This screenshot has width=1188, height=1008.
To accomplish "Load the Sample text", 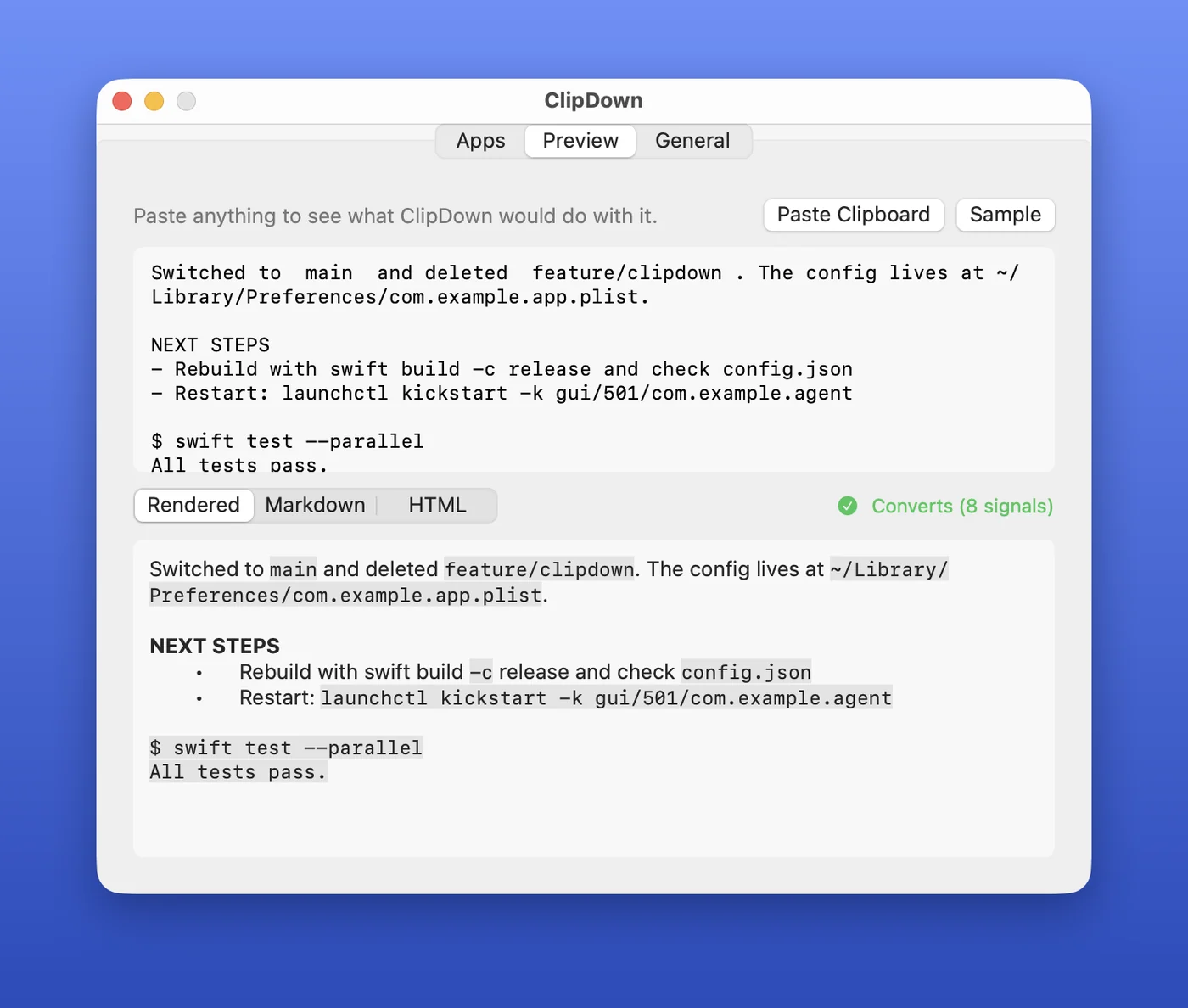I will click(x=1006, y=215).
